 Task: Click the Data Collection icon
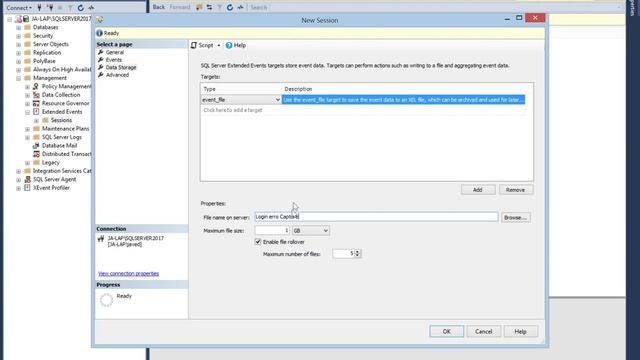tap(36, 95)
